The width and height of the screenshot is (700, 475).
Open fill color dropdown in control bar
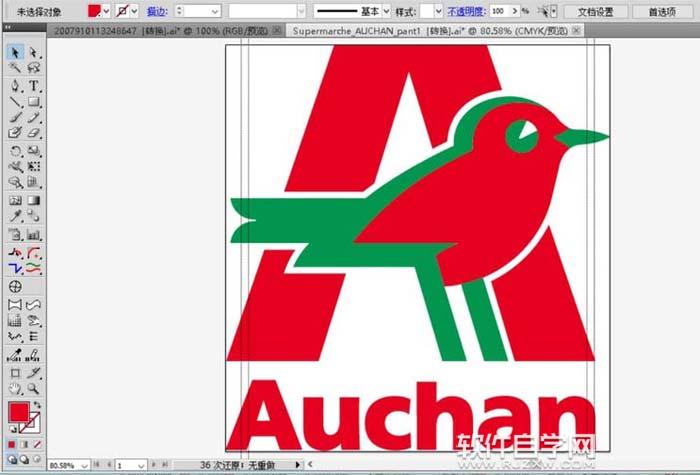click(106, 11)
